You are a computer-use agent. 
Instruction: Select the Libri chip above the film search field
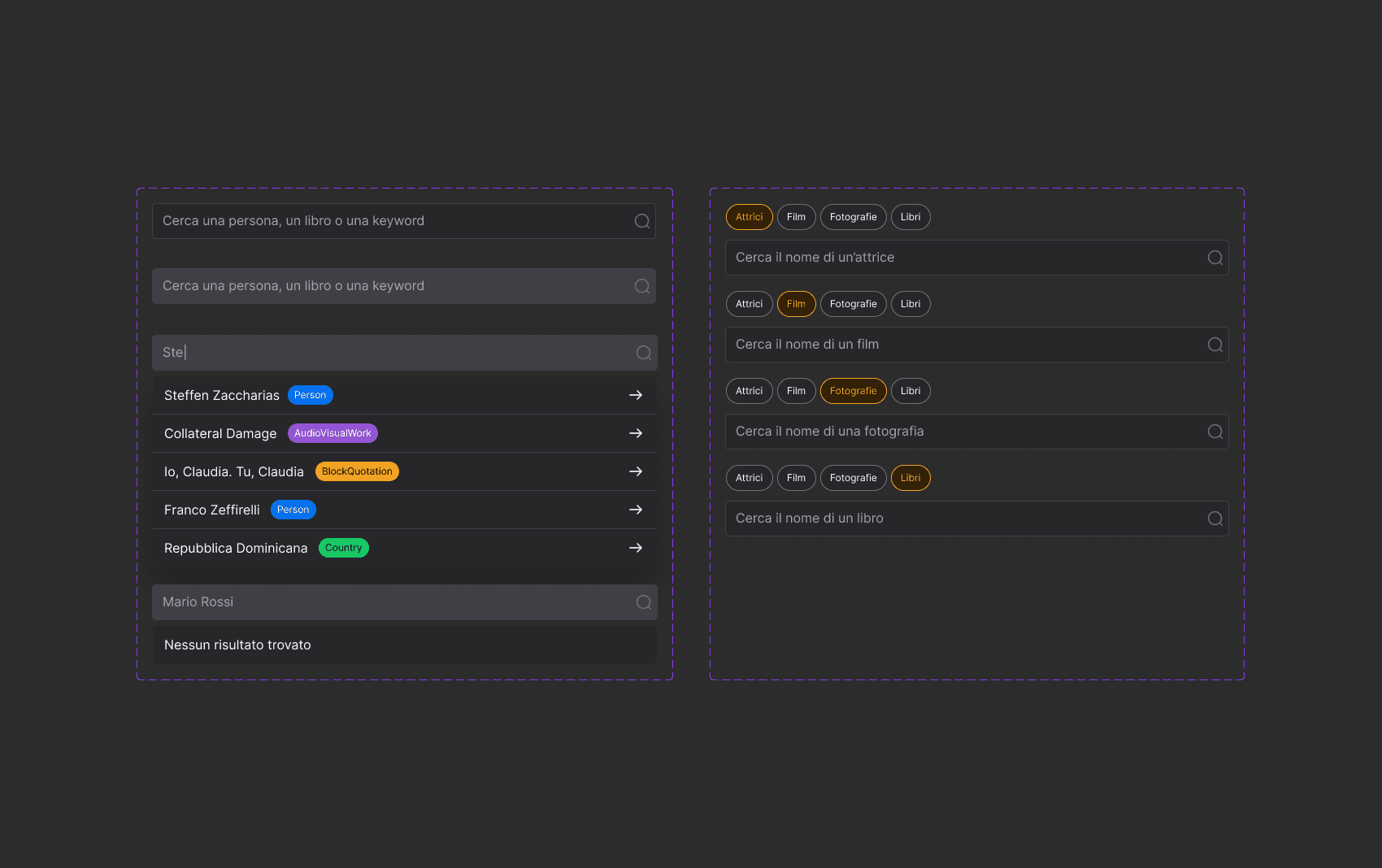tap(910, 304)
